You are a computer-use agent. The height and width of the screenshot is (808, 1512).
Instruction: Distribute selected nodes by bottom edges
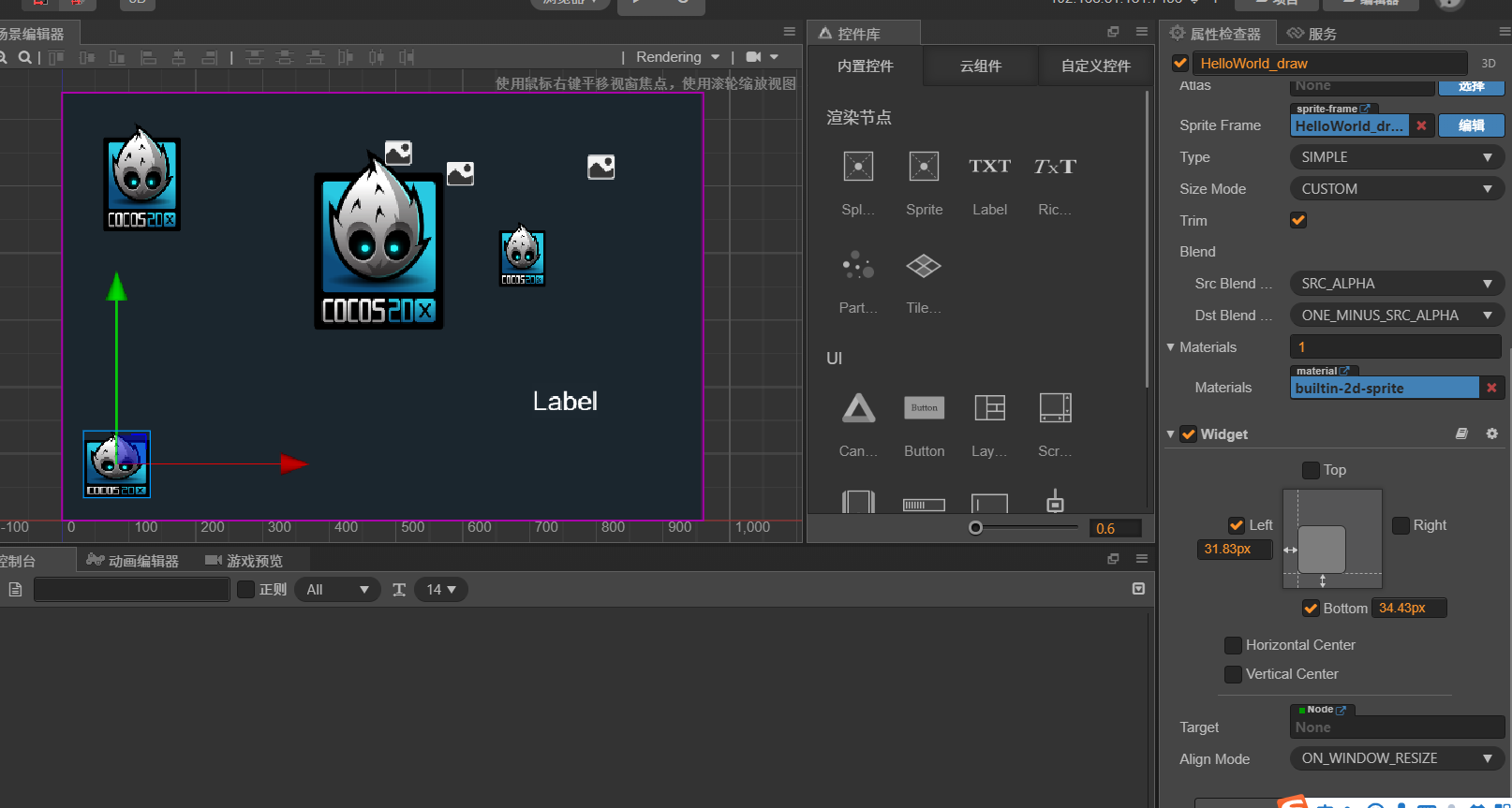[316, 57]
